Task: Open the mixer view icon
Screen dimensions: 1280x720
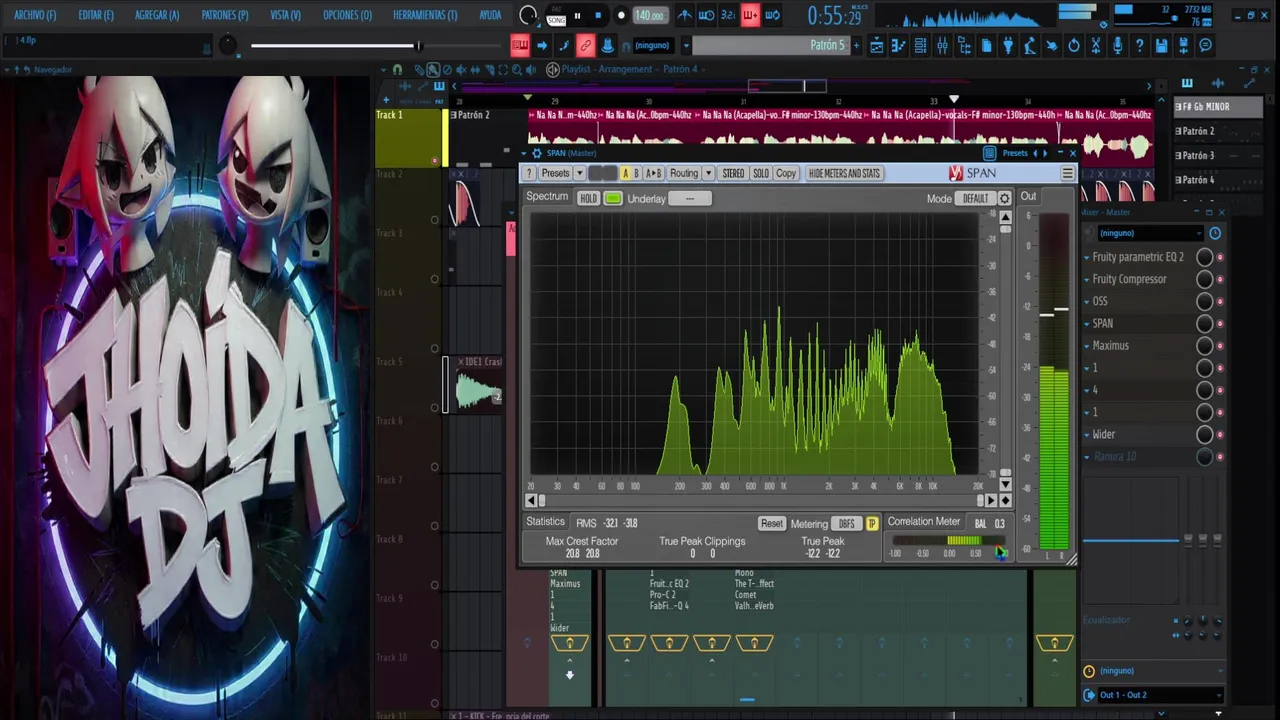Action: click(942, 45)
